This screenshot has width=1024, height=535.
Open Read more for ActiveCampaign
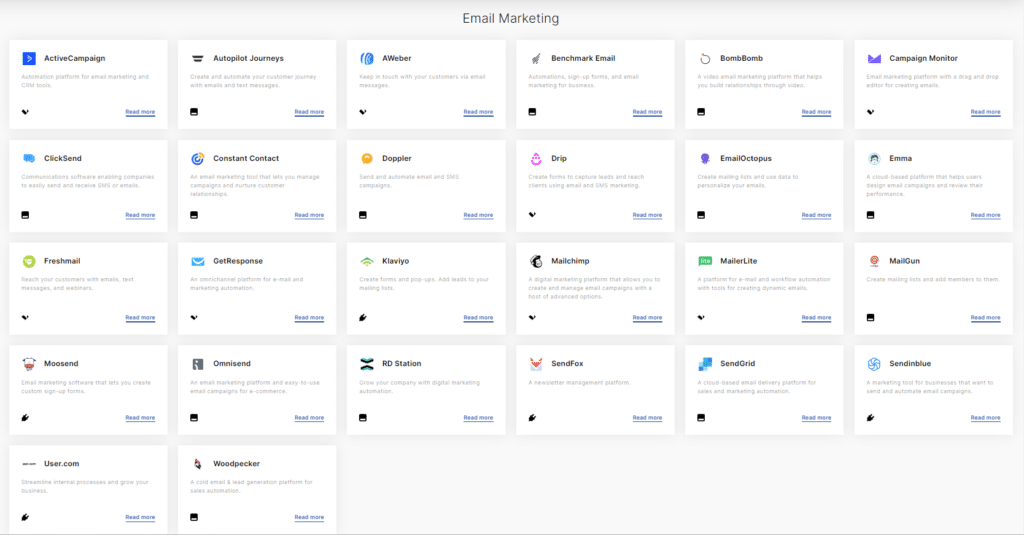pyautogui.click(x=140, y=112)
